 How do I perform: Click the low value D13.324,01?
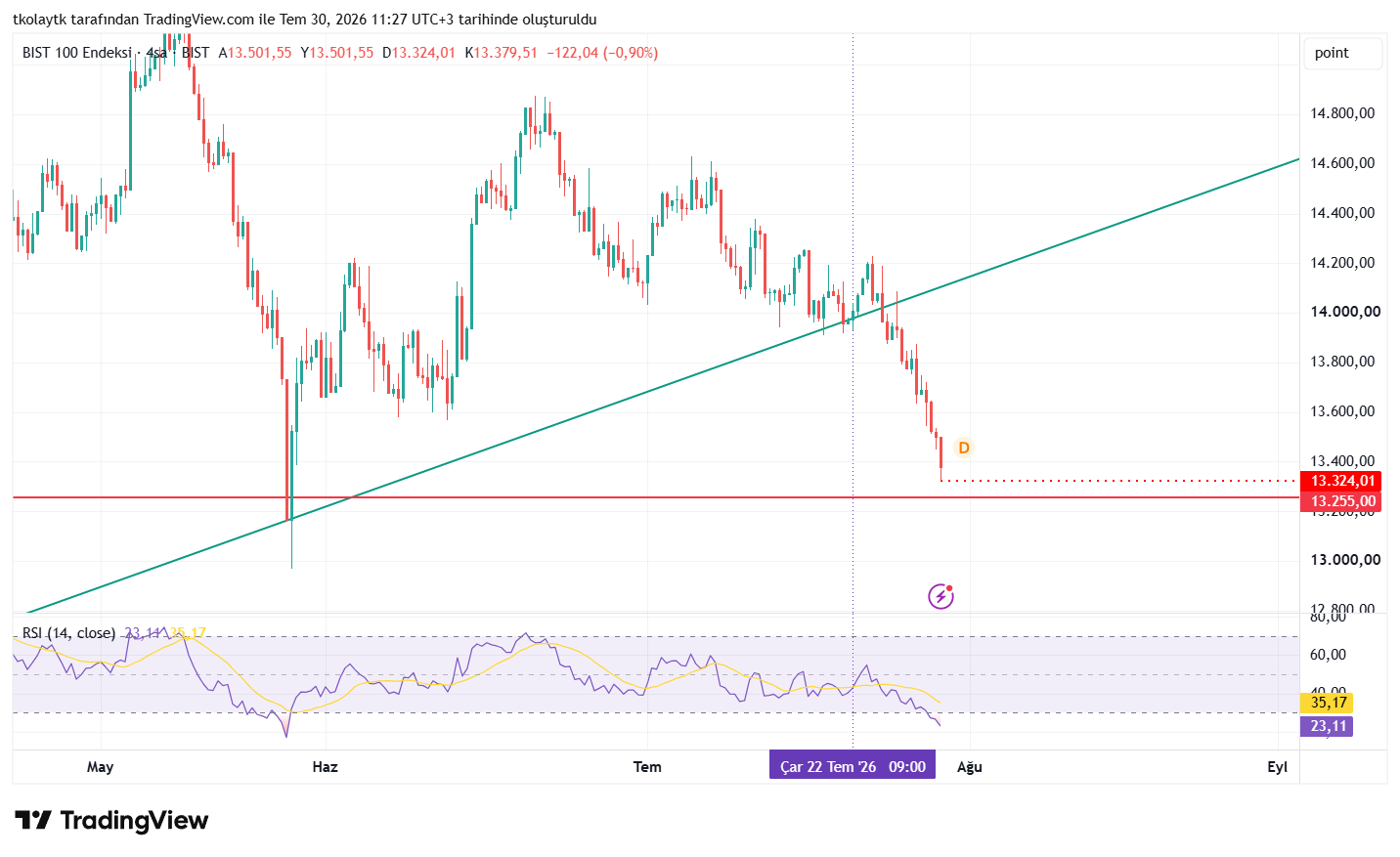coord(418,53)
